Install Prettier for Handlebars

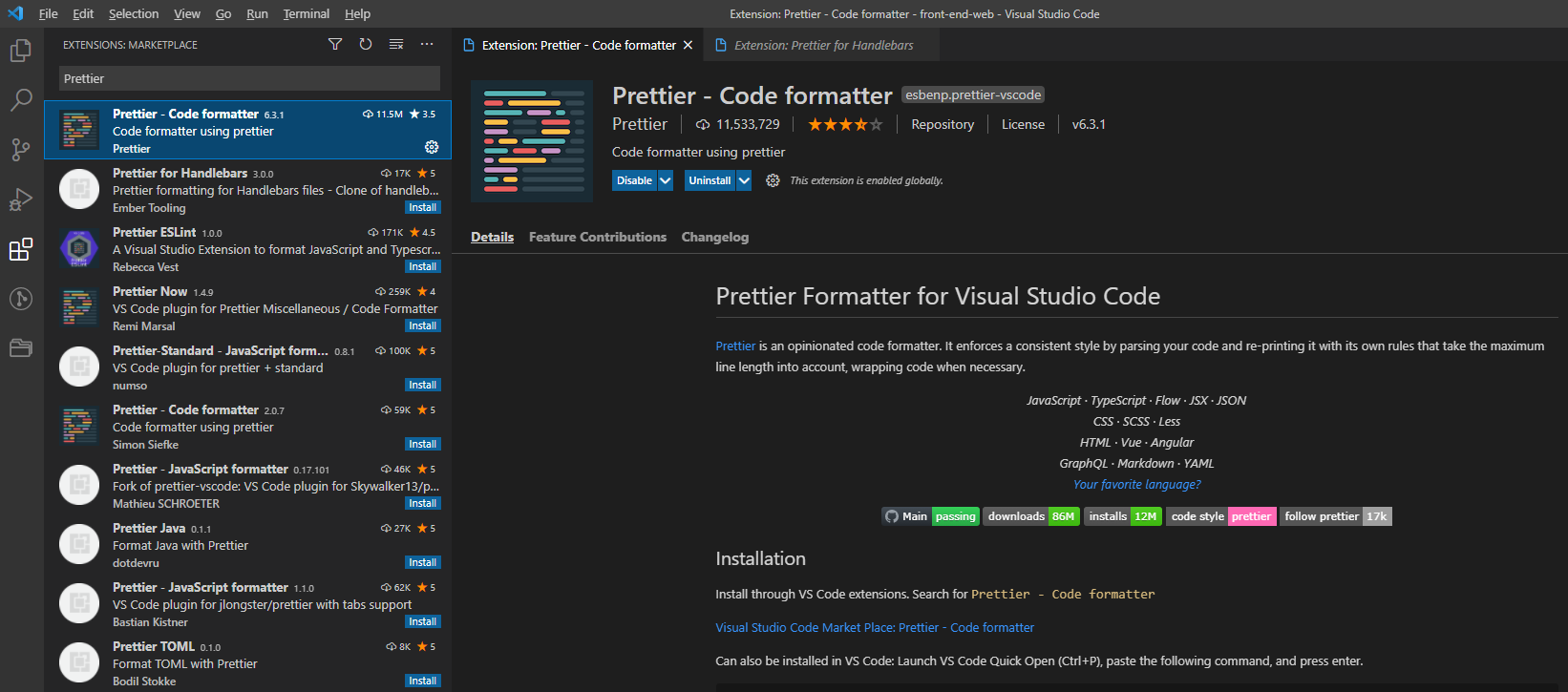tap(422, 207)
